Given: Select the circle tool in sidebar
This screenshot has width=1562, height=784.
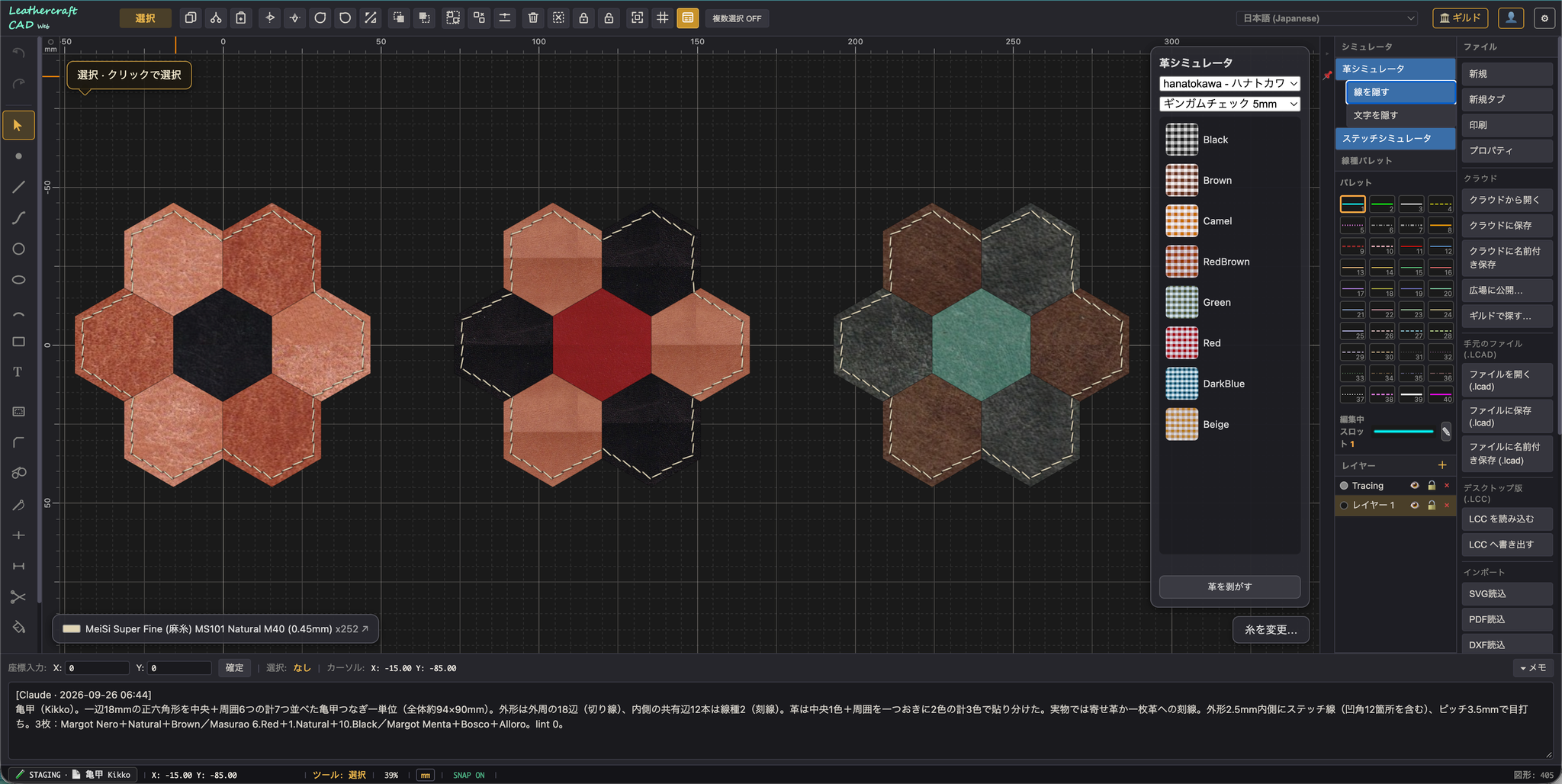Looking at the screenshot, I should click(18, 249).
